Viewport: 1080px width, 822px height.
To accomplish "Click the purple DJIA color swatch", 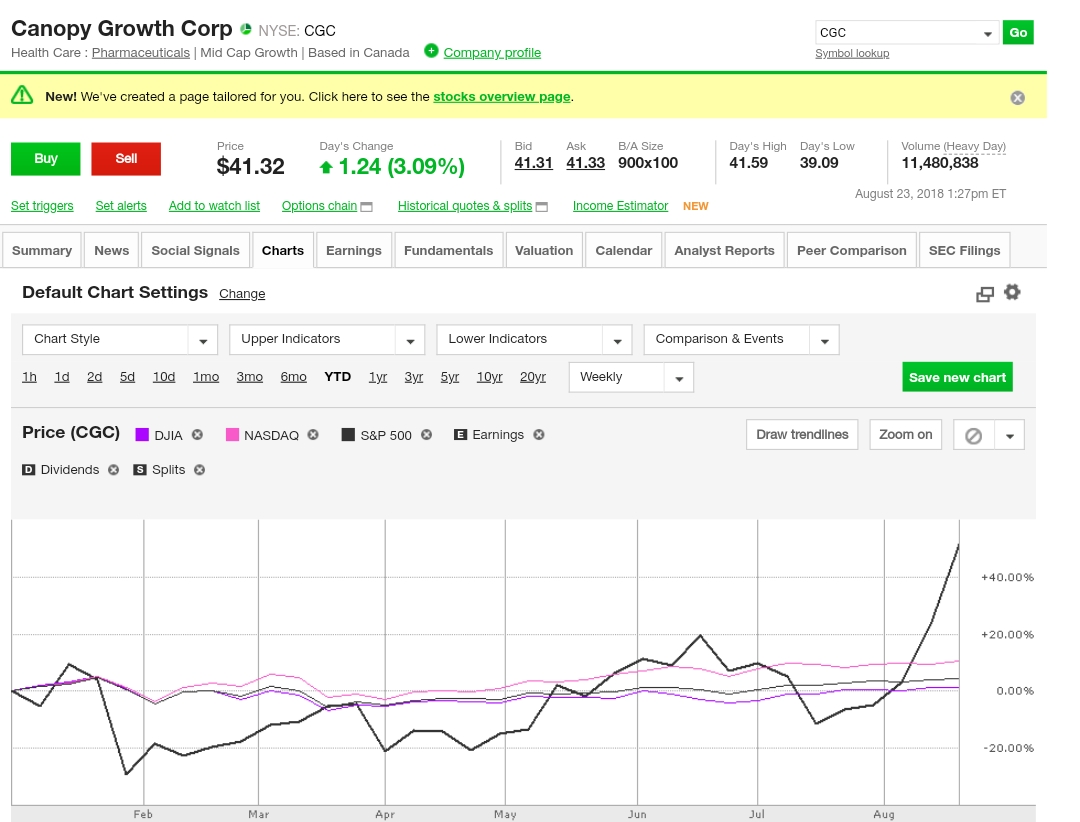I will pos(142,435).
